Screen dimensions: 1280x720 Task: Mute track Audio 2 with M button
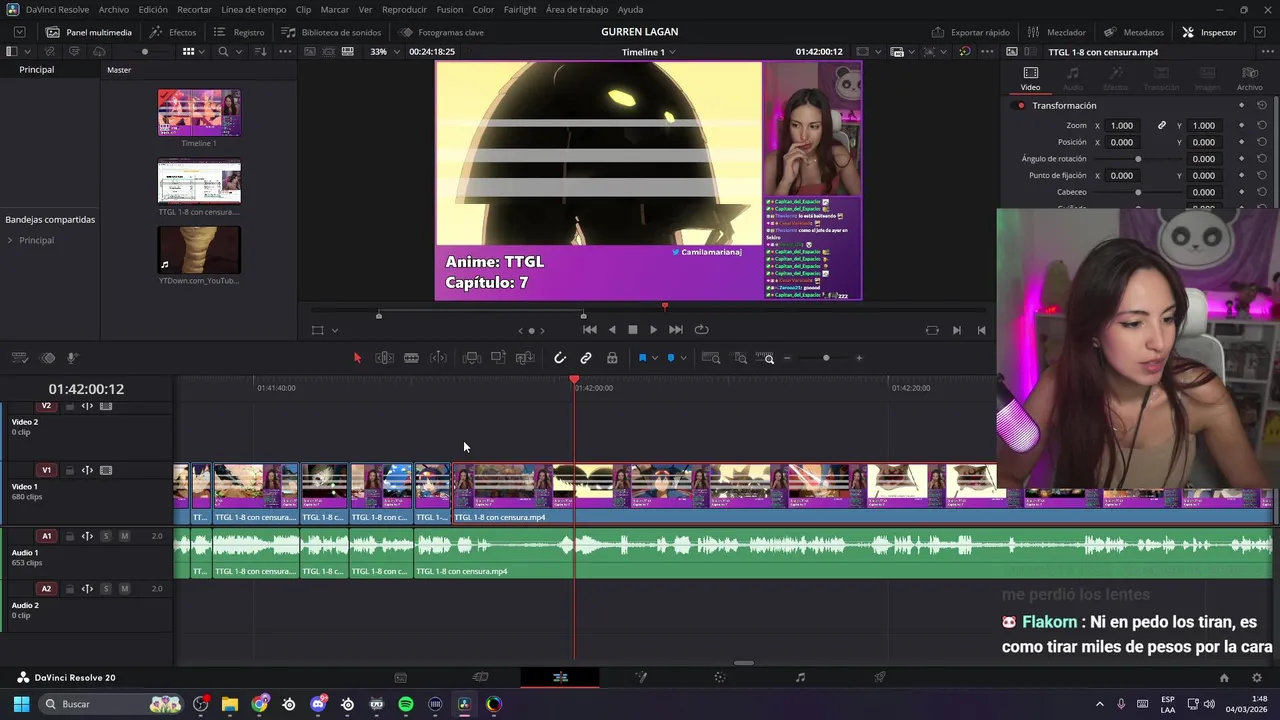(124, 589)
